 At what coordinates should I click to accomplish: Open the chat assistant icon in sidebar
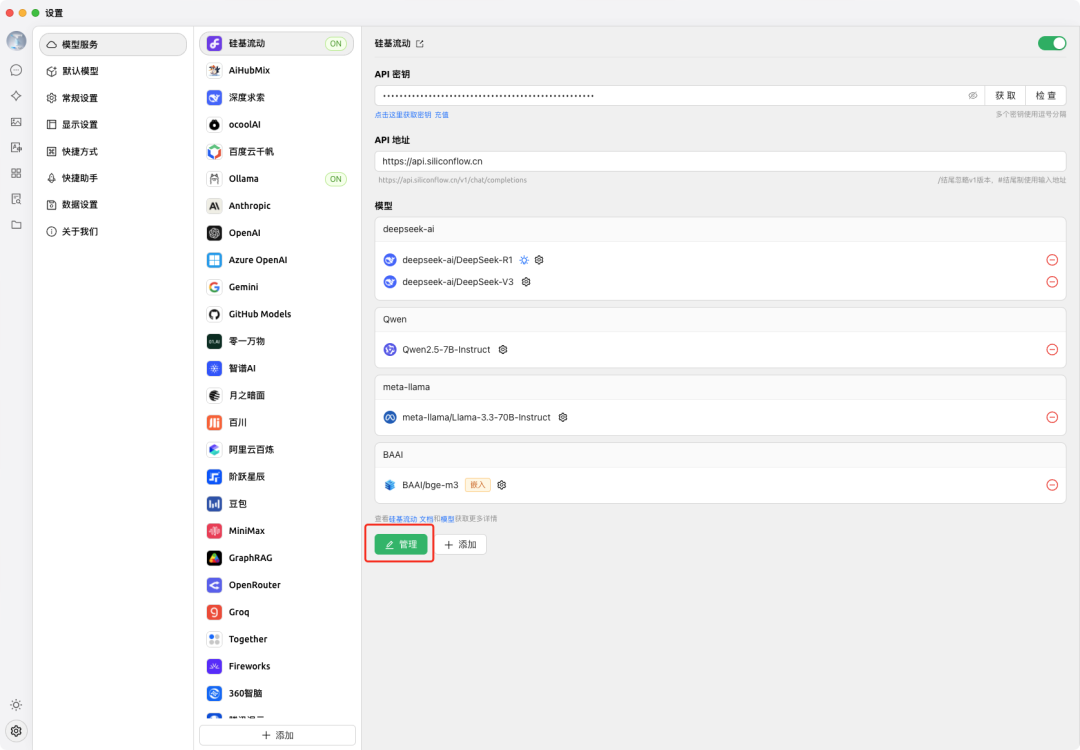(x=16, y=70)
